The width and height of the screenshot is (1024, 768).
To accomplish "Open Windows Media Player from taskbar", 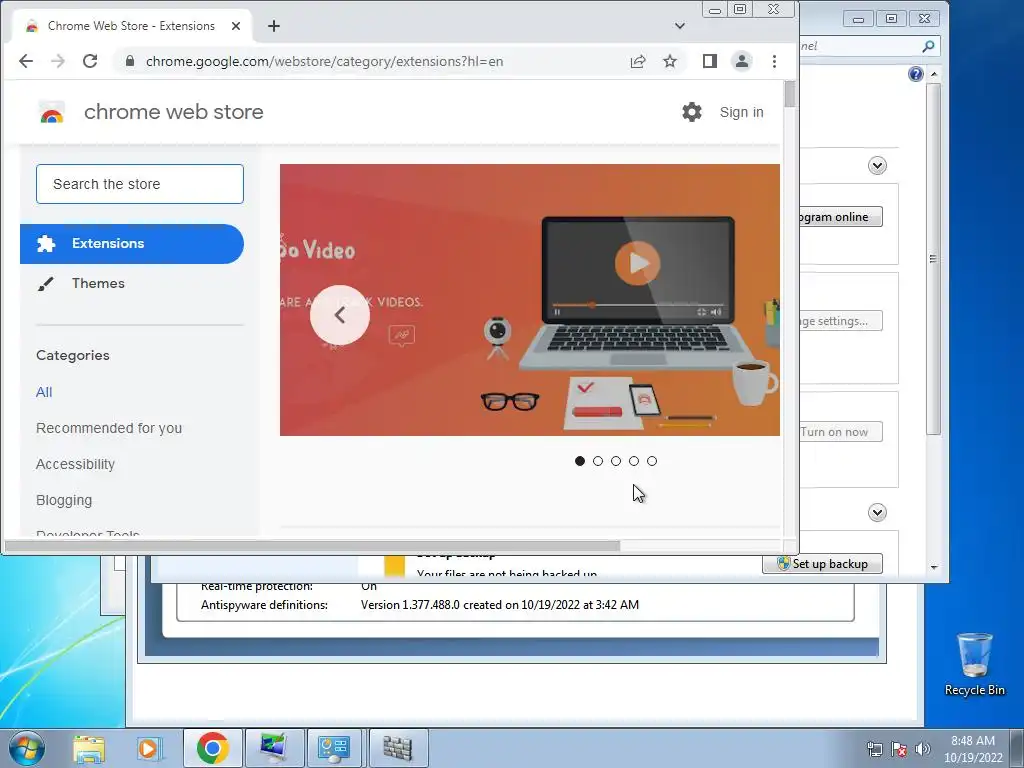I will point(149,748).
